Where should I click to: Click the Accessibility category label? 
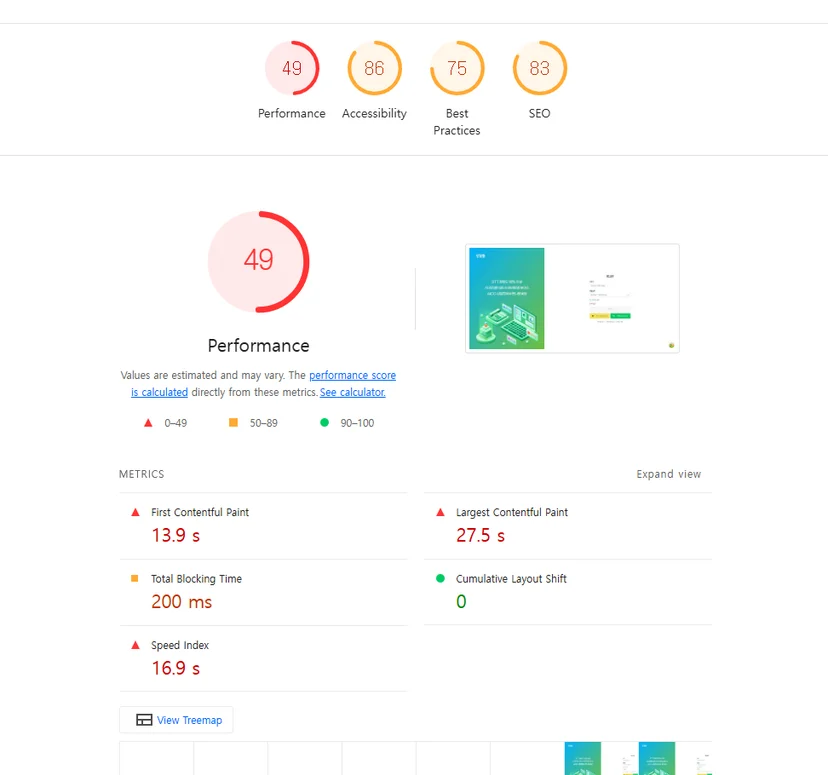click(374, 114)
